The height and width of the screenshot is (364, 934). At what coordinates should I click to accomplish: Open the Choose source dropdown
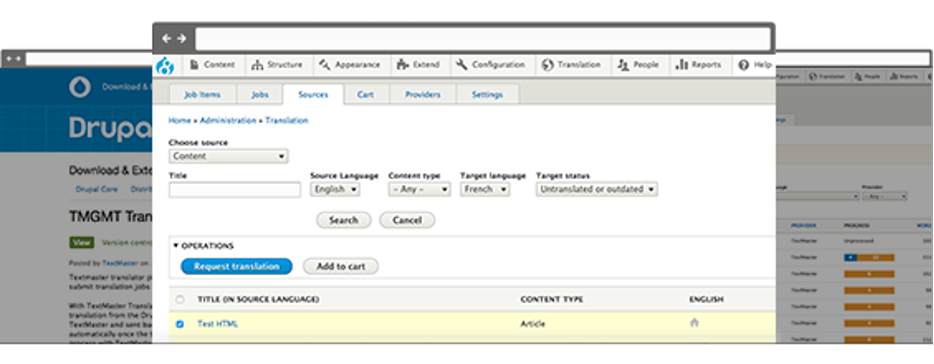pyautogui.click(x=229, y=156)
